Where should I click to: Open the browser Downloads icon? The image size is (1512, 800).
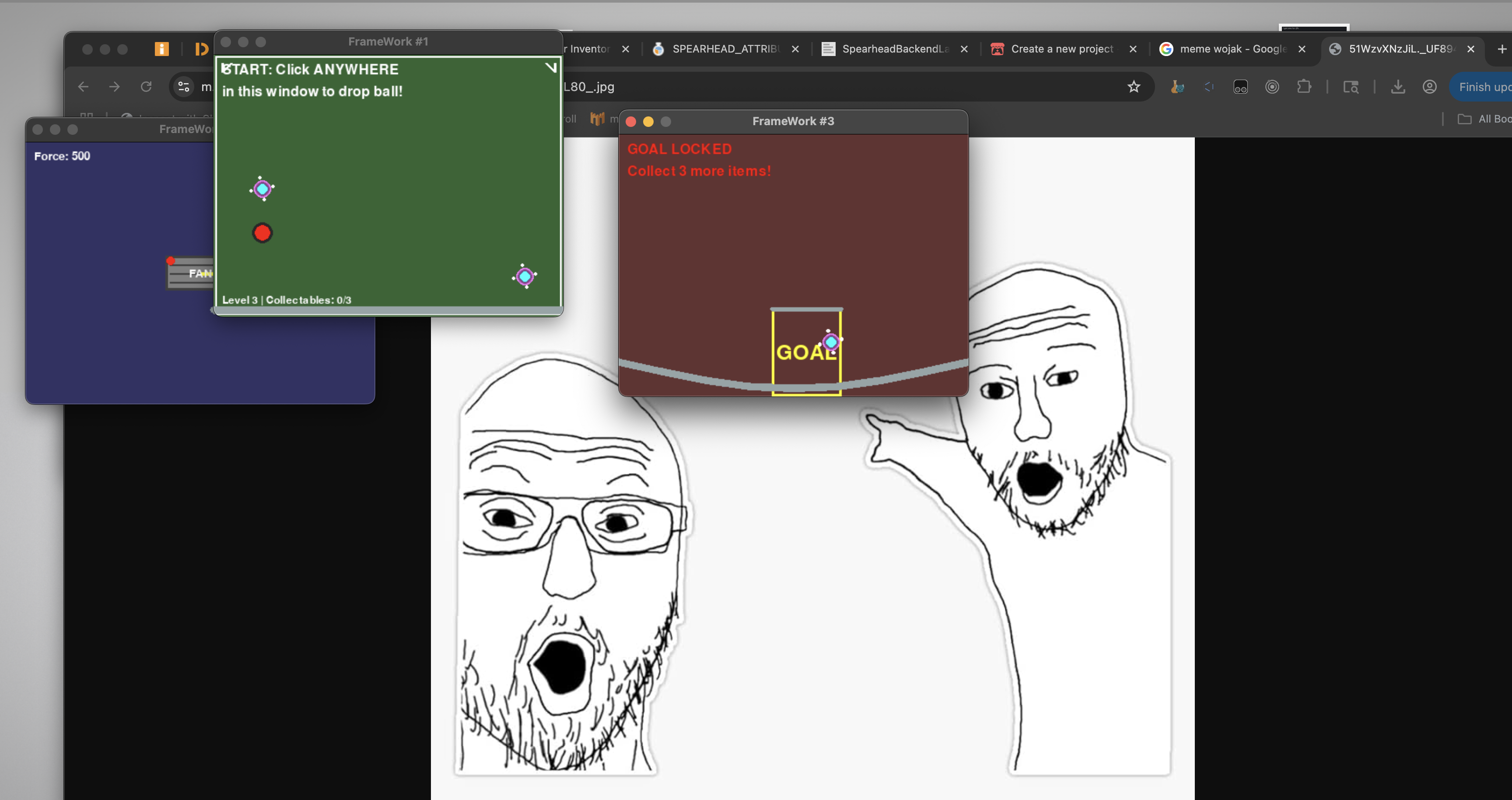(1397, 87)
